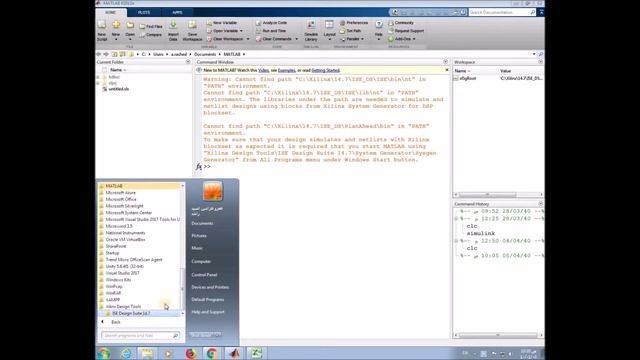The height and width of the screenshot is (360, 640).
Task: Open Windows Media Player from the taskbar
Action: pyautogui.click(x=168, y=353)
